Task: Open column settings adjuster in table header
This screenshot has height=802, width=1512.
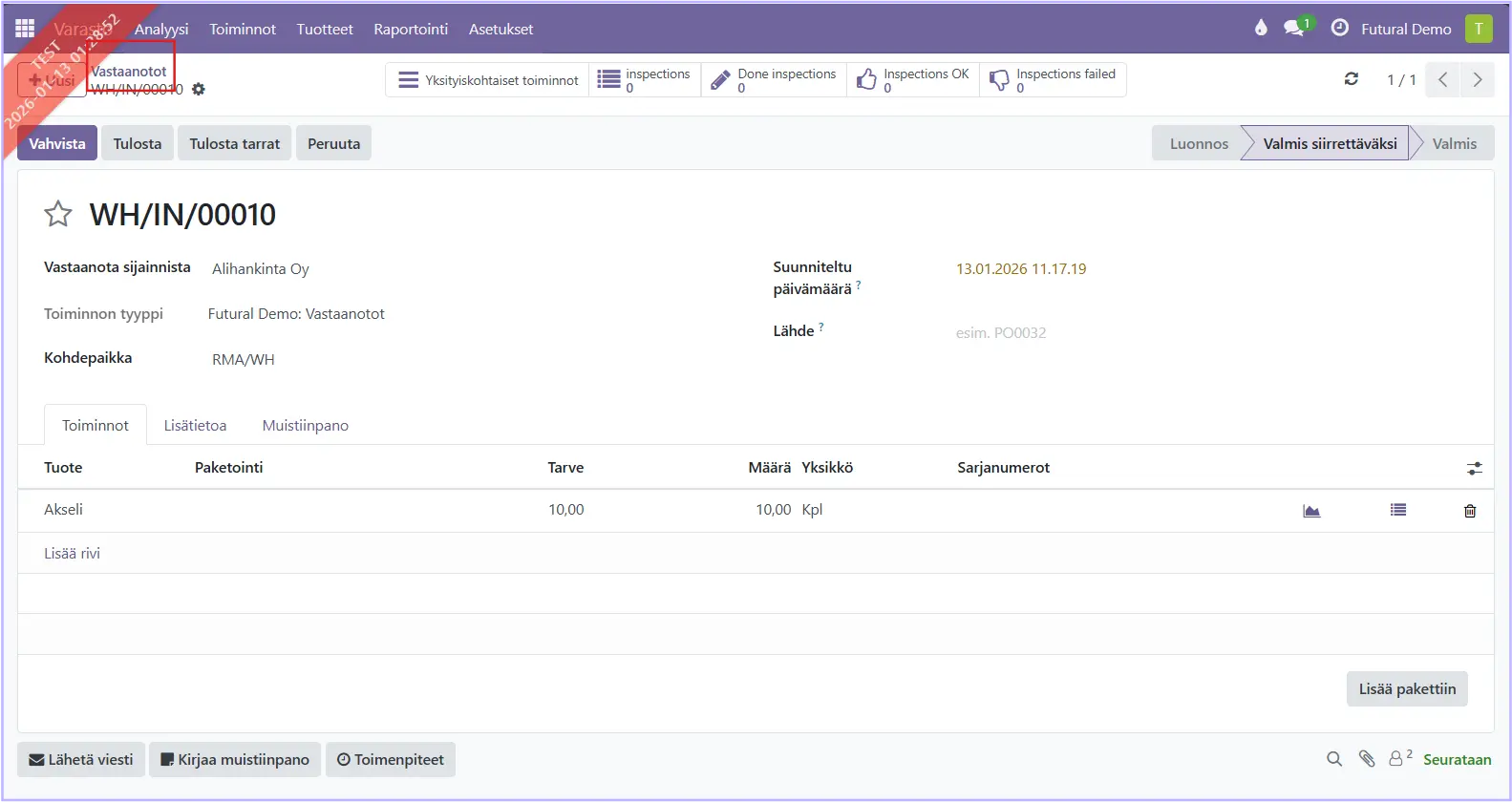Action: click(x=1475, y=468)
